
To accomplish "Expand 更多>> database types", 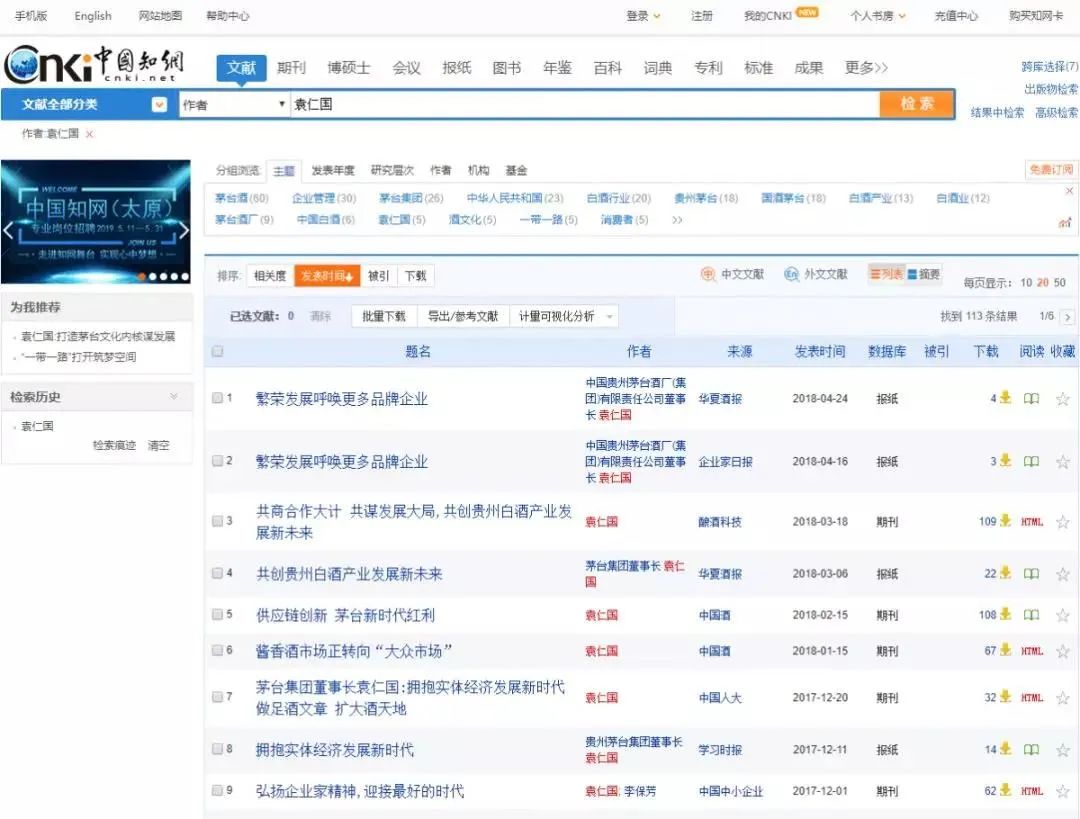I will pyautogui.click(x=866, y=68).
